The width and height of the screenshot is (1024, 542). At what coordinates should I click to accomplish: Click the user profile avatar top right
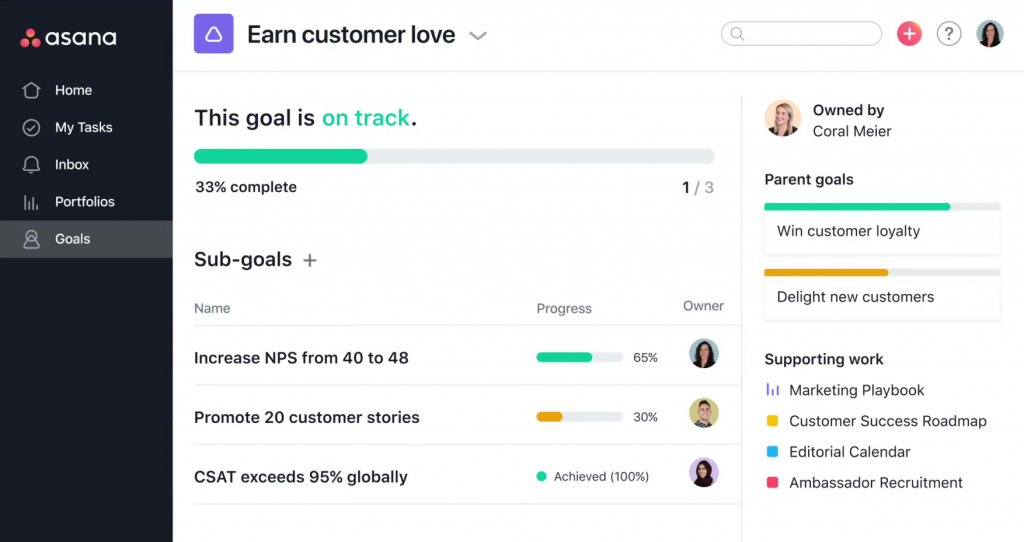point(990,34)
